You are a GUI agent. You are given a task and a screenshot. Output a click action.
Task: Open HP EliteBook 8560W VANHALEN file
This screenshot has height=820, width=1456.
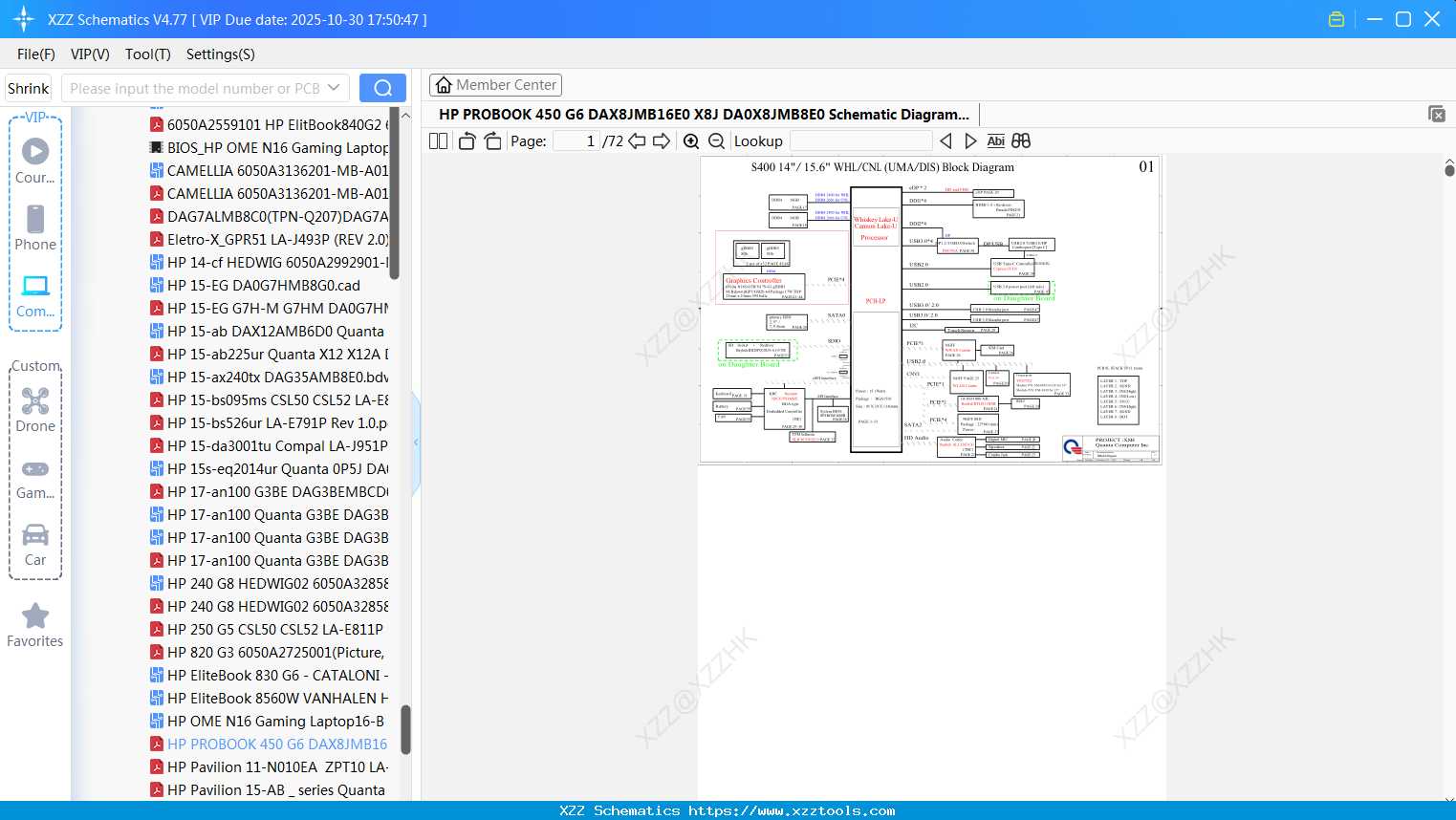[269, 698]
